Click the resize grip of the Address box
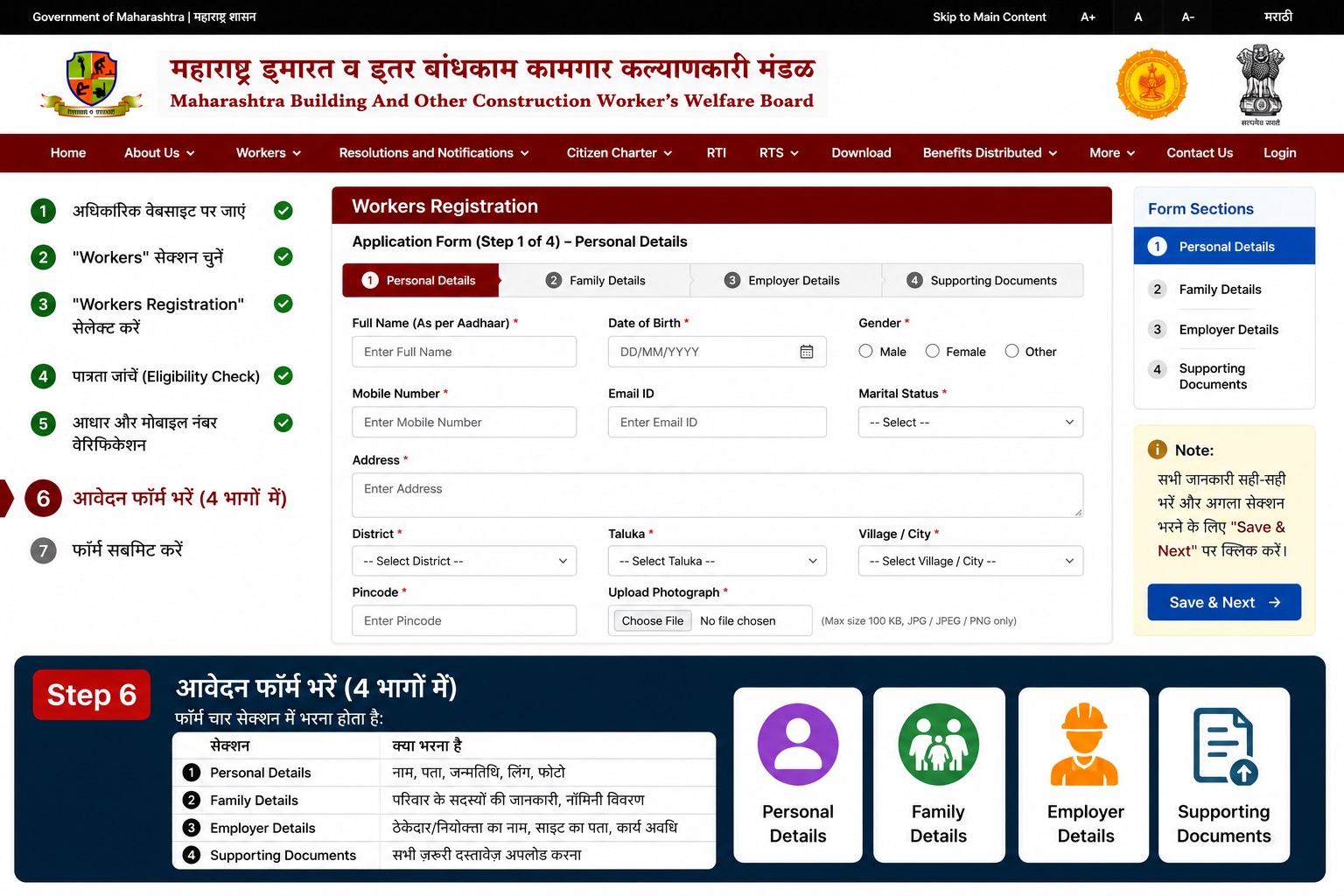 tap(1078, 512)
